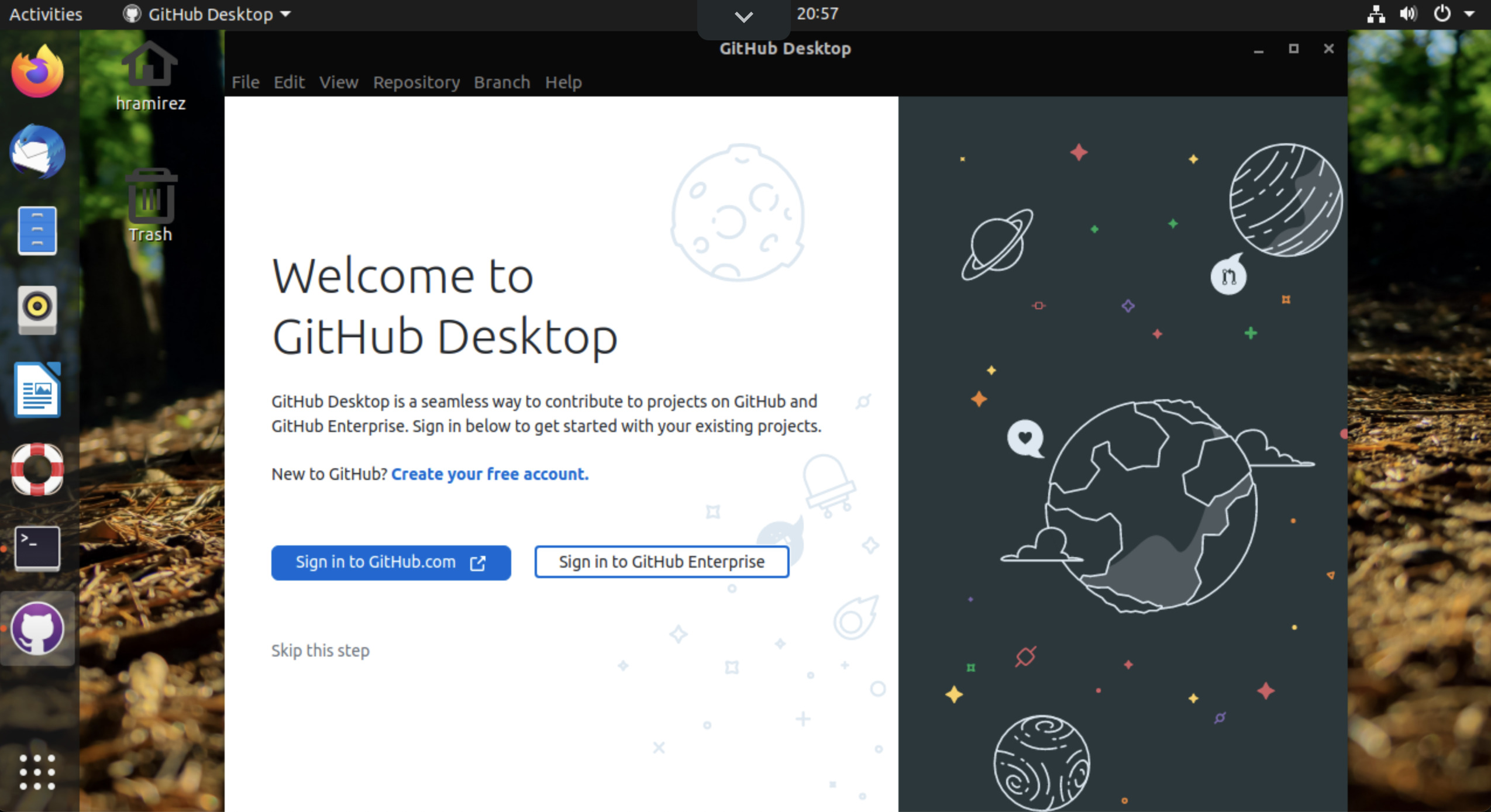Click the GitHub Desktop dock icon
This screenshot has width=1491, height=812.
[37, 628]
